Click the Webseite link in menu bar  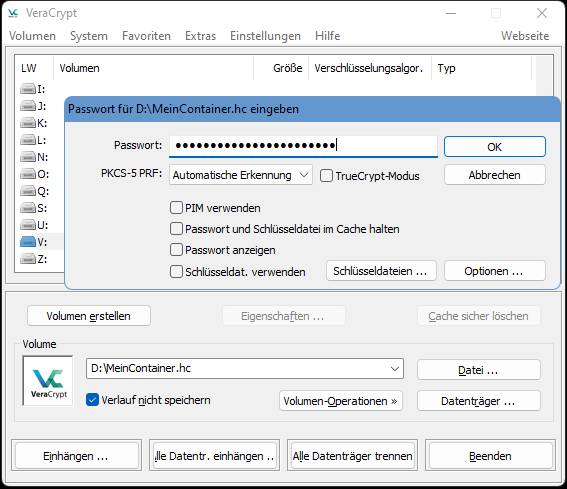click(x=525, y=36)
